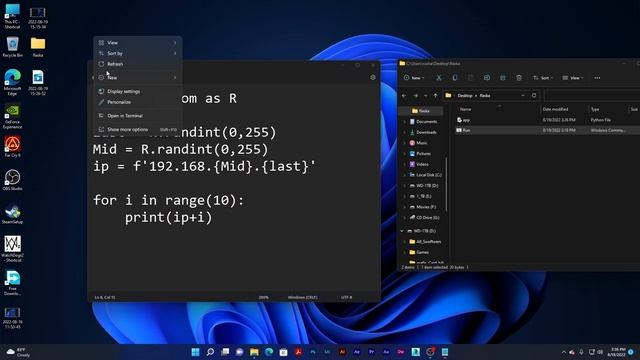Select the app Python file row

tap(547, 120)
